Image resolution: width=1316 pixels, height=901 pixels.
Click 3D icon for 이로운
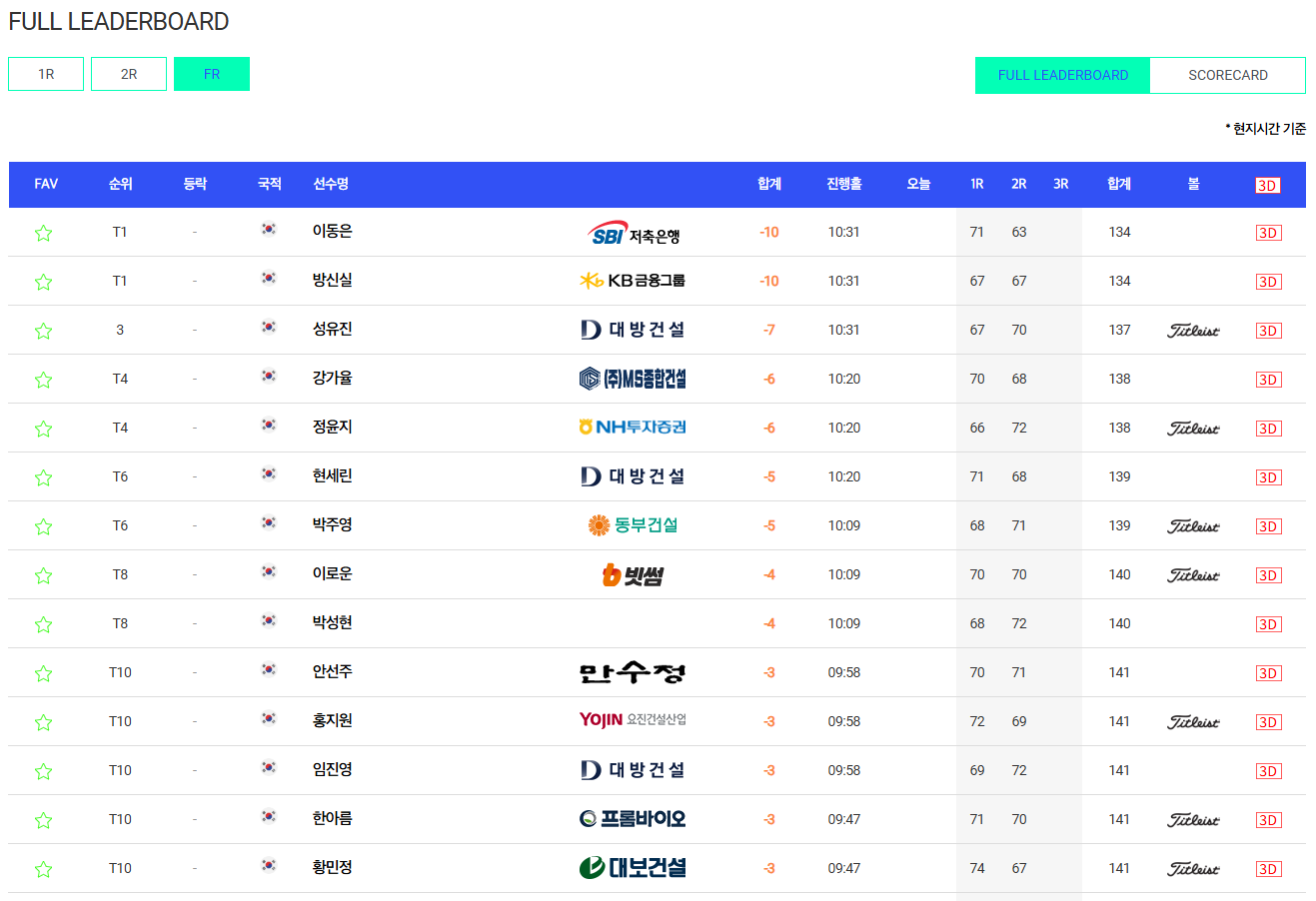coord(1268,575)
